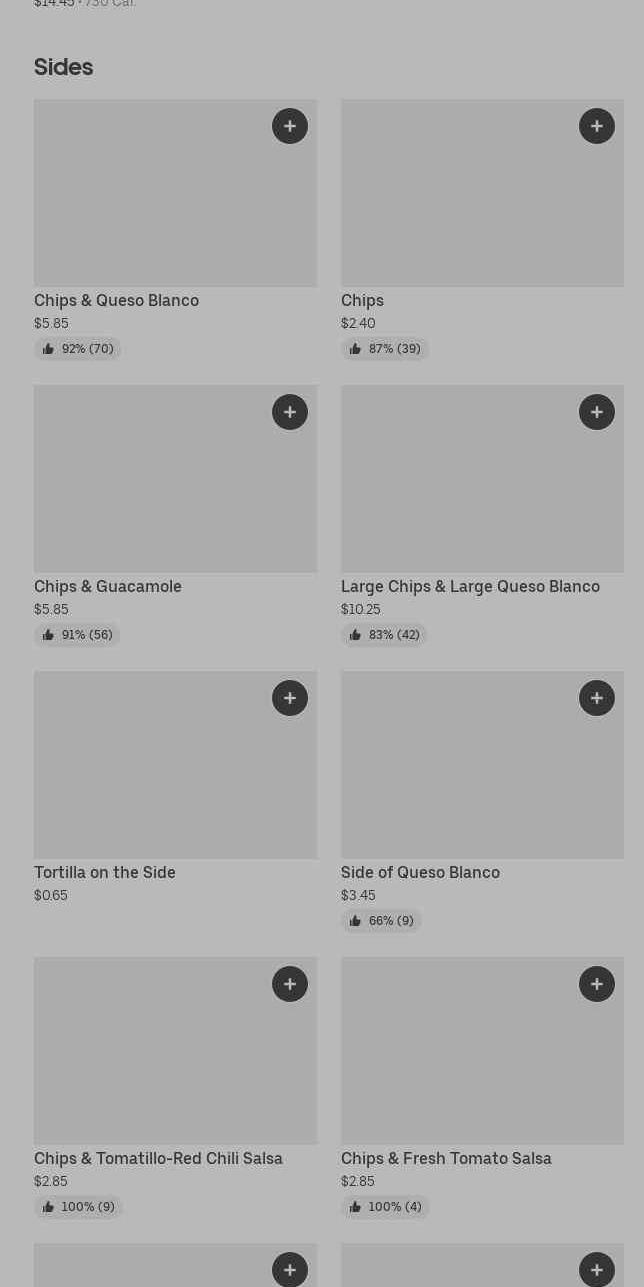Click the Sides section heading

63,67
